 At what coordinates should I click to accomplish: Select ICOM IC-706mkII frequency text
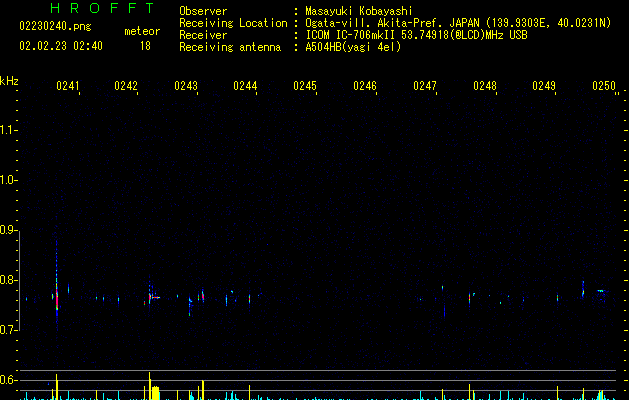416,35
